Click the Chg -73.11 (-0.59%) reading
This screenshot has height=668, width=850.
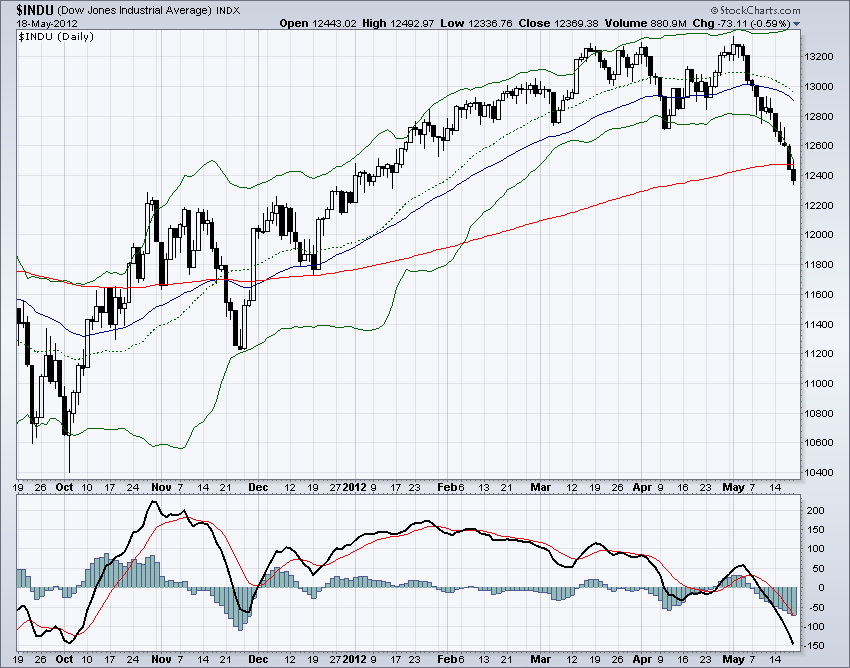click(x=742, y=23)
